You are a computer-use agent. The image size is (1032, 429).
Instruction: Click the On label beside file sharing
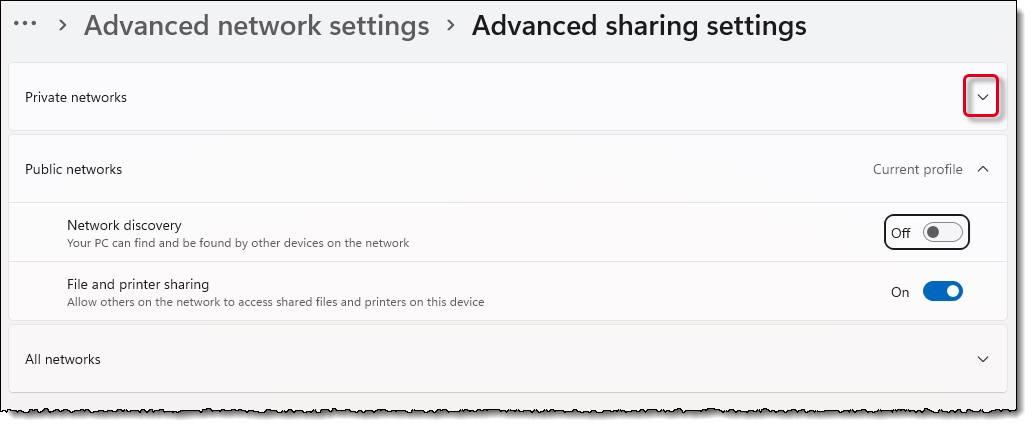coord(900,292)
